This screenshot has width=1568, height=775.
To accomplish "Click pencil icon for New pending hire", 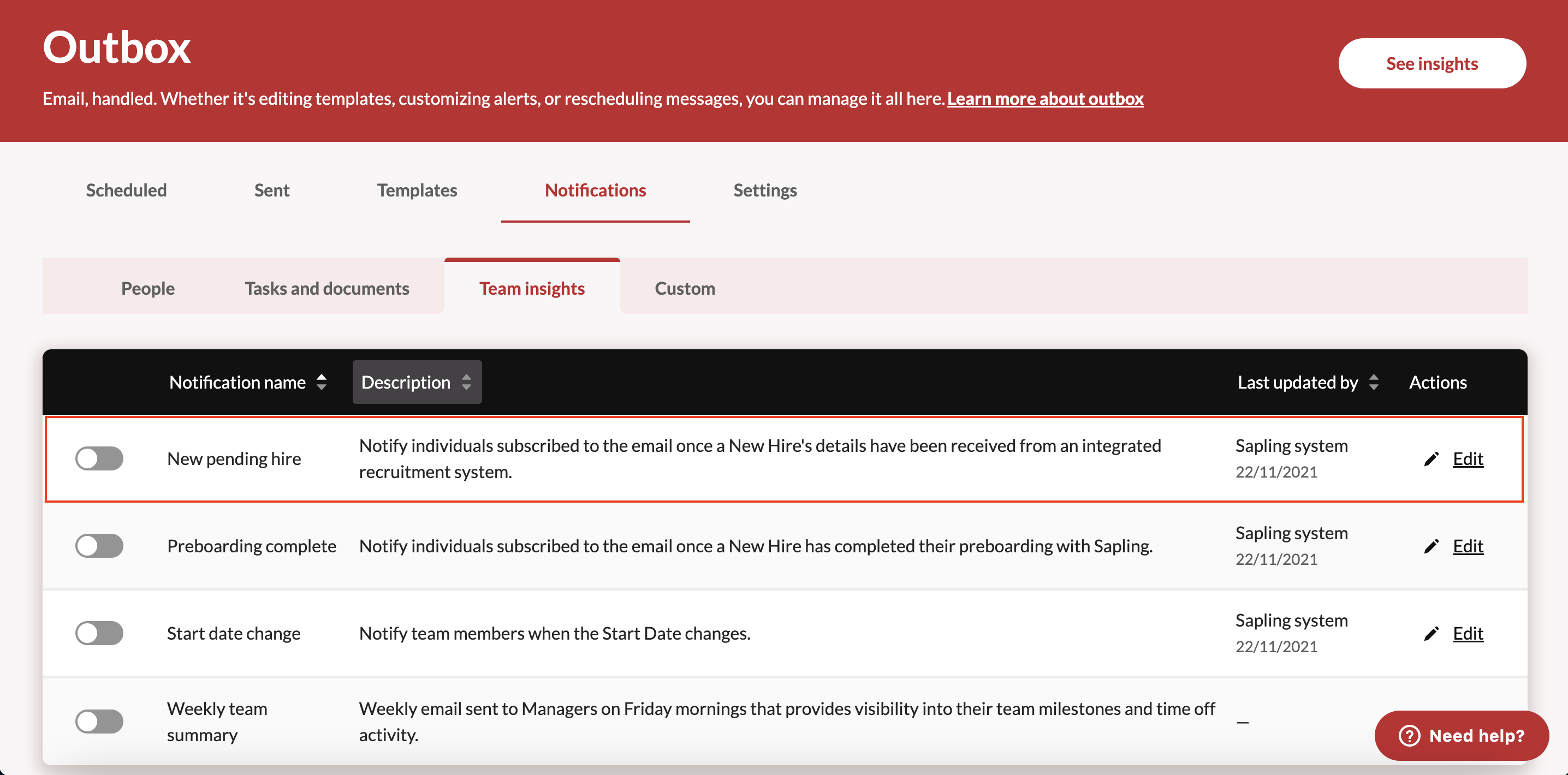I will tap(1431, 458).
